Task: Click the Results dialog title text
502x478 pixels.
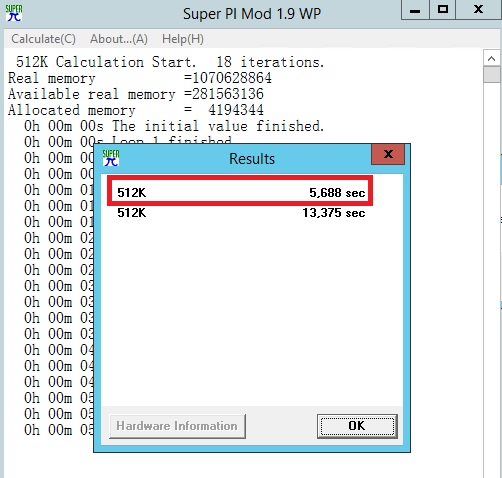Action: click(252, 159)
